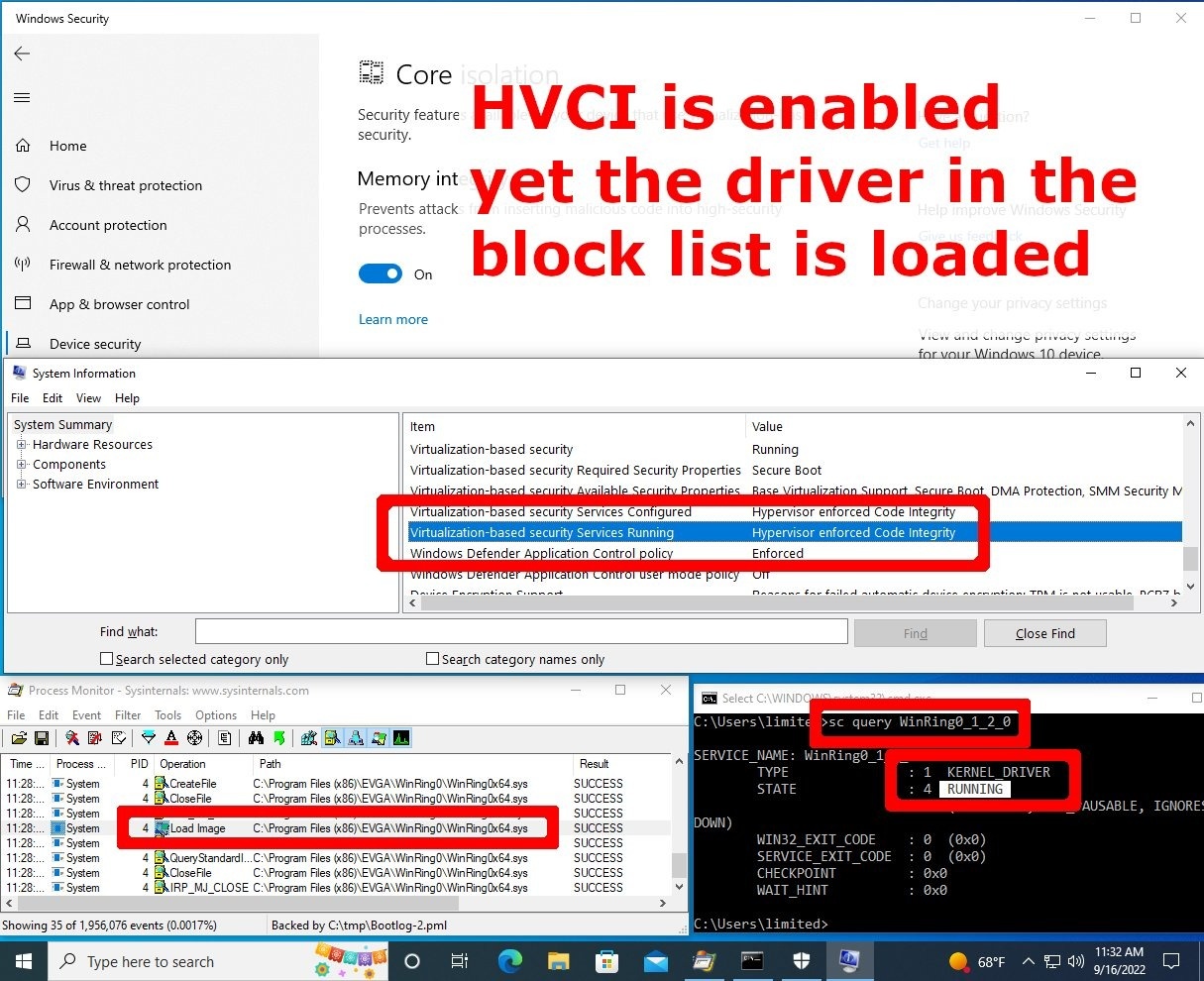Open the Filter menu in Process Monitor
1204x981 pixels.
(128, 714)
